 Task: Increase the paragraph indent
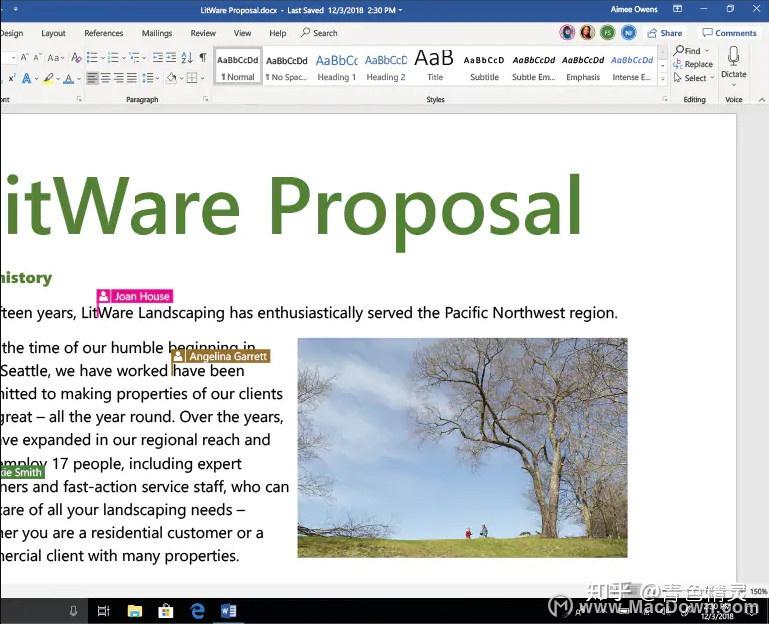pyautogui.click(x=171, y=58)
